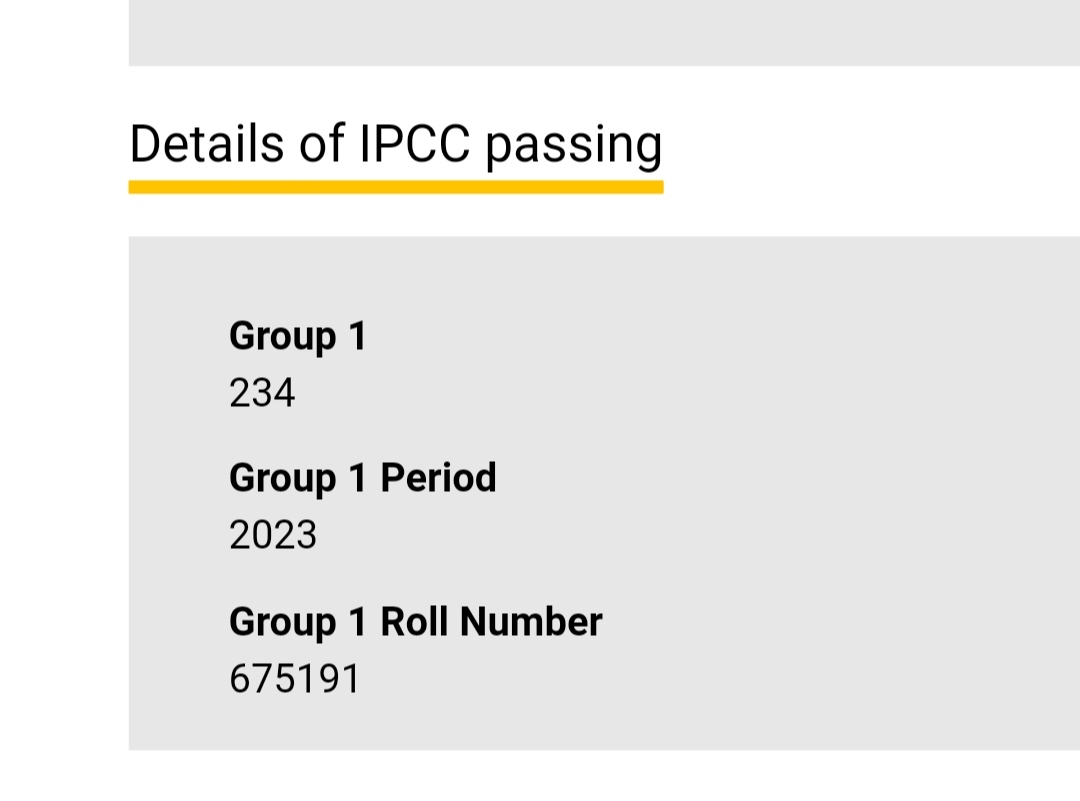The image size is (1080, 801).
Task: Click the Group 1 value 234
Action: [x=262, y=393]
